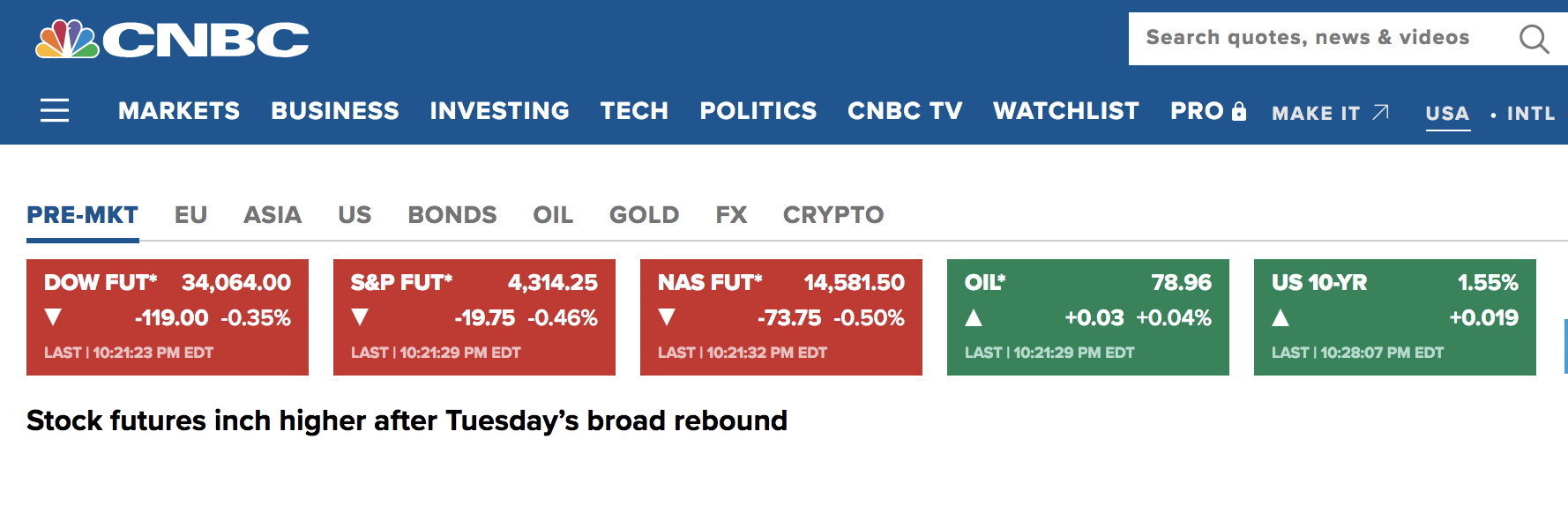Open the stock futures headline article
Viewport: 1568px width, 506px height.
click(x=407, y=420)
